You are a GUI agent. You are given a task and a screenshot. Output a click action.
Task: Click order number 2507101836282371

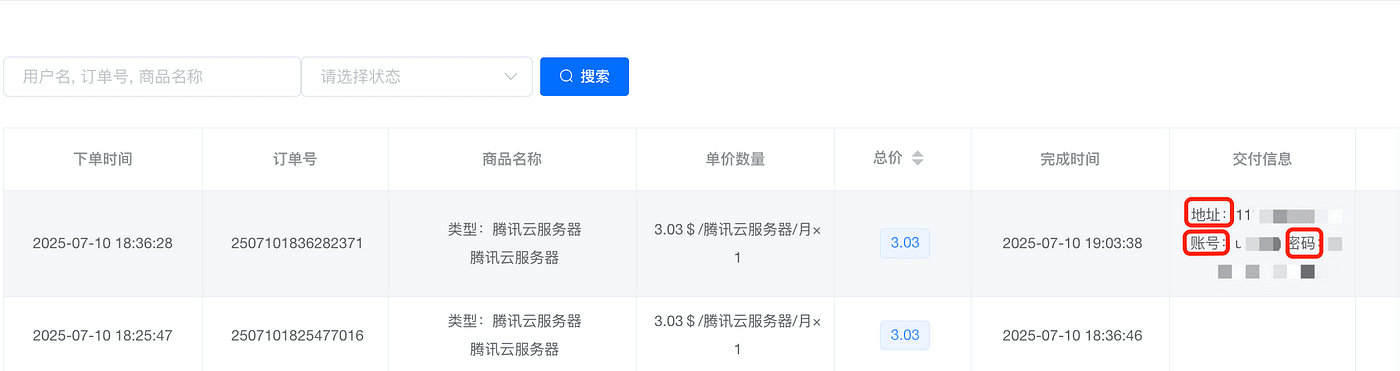(x=297, y=243)
